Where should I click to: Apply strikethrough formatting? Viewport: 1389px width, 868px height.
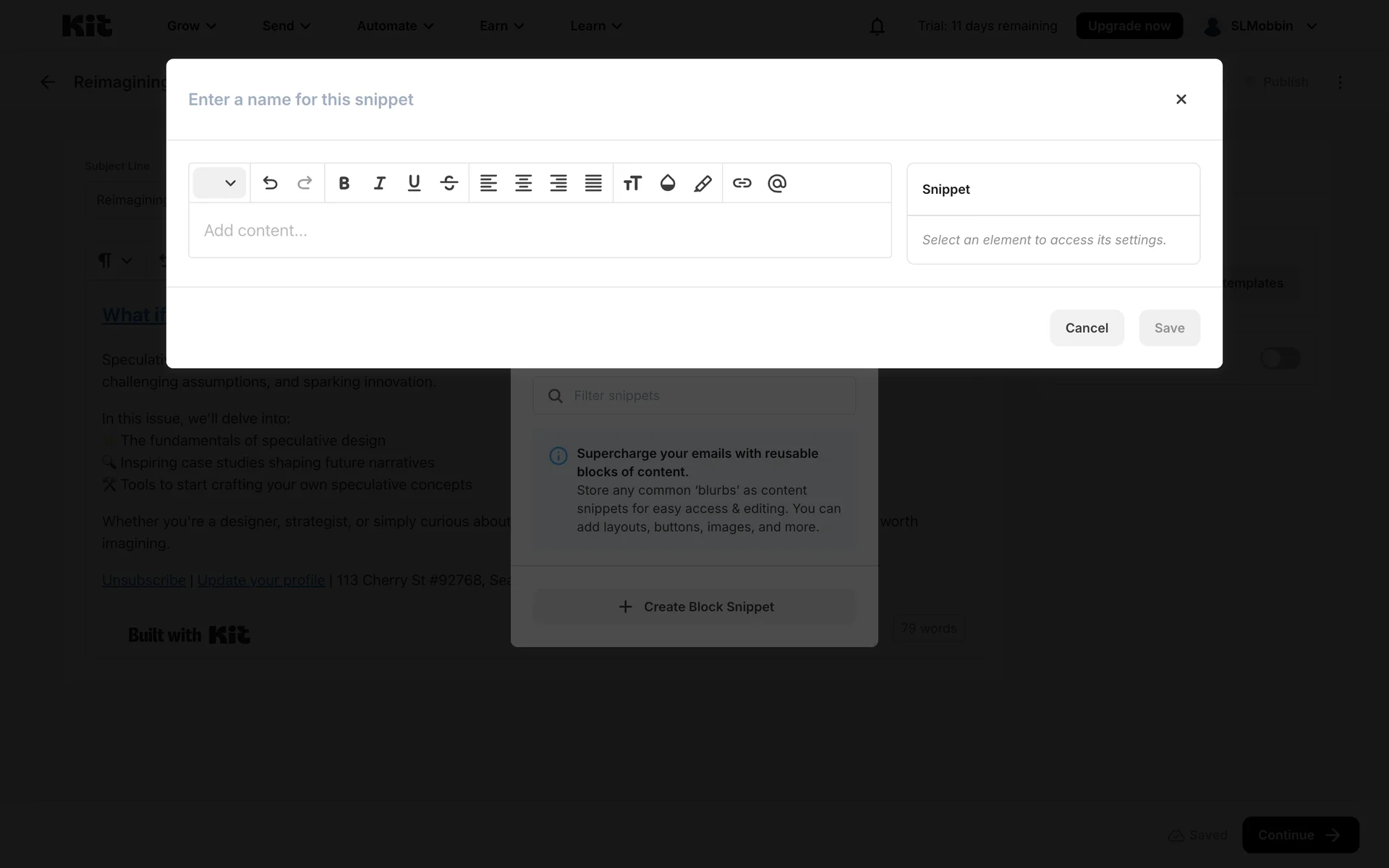[449, 183]
